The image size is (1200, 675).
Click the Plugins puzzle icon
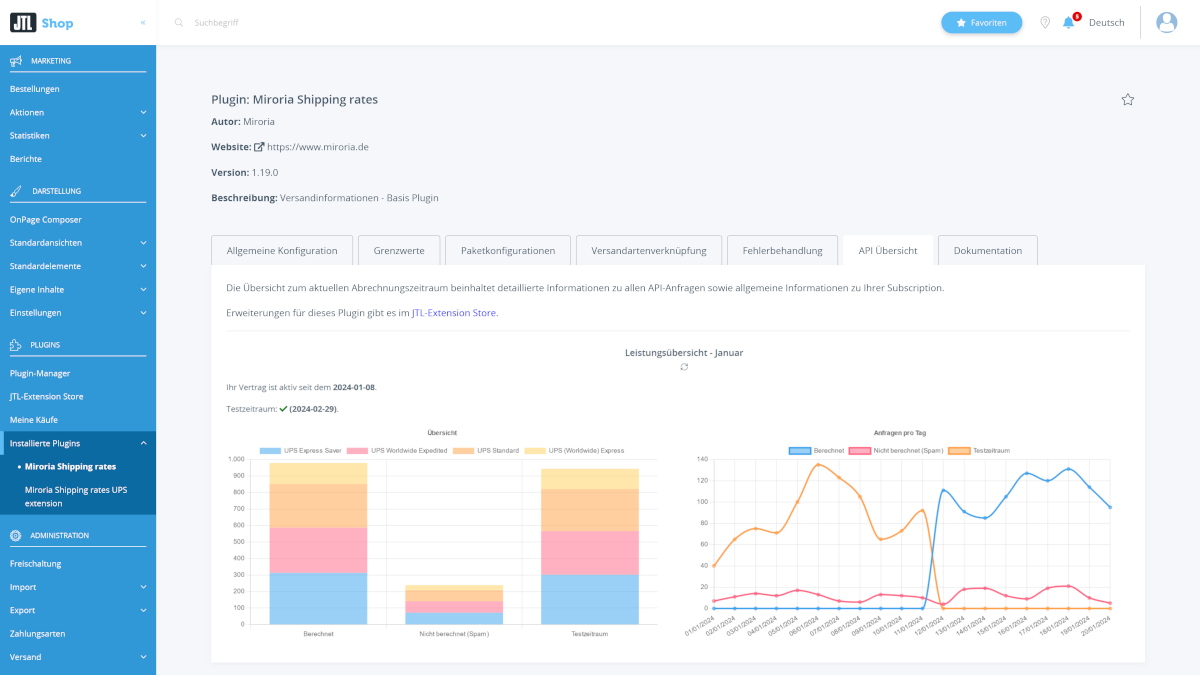(x=16, y=345)
